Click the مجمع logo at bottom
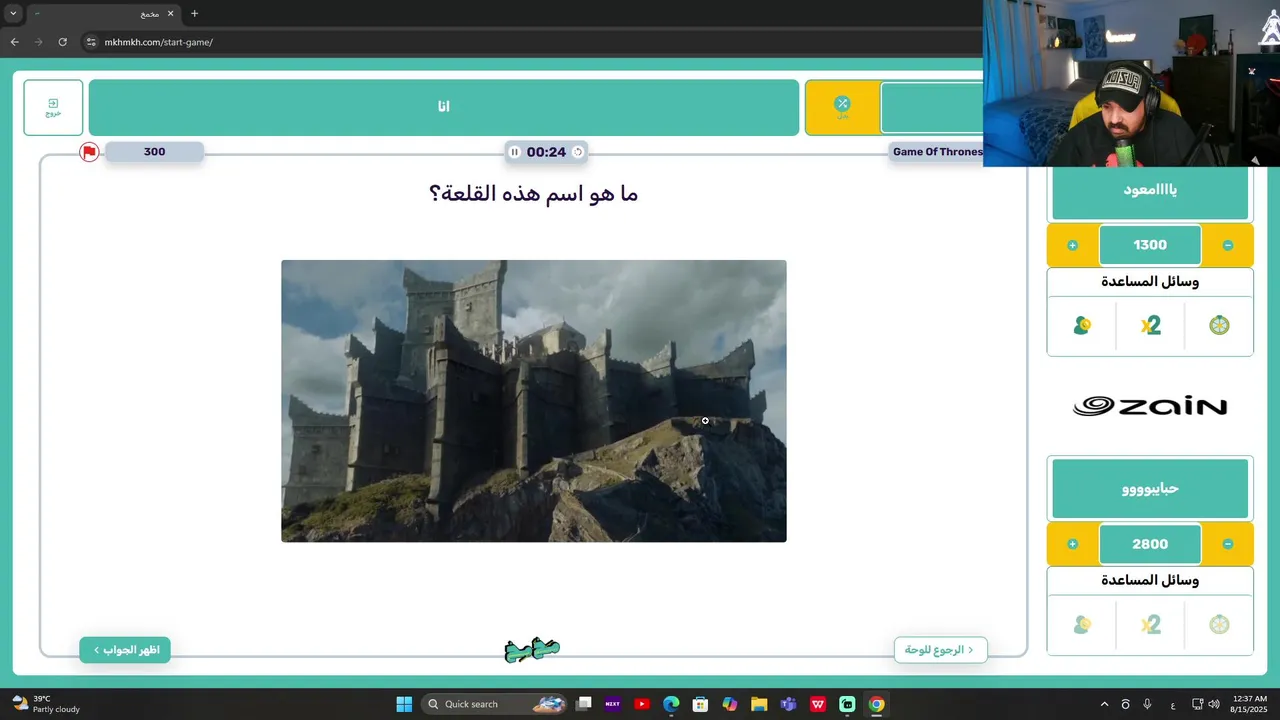Screen dimensions: 1280x720 (532, 650)
